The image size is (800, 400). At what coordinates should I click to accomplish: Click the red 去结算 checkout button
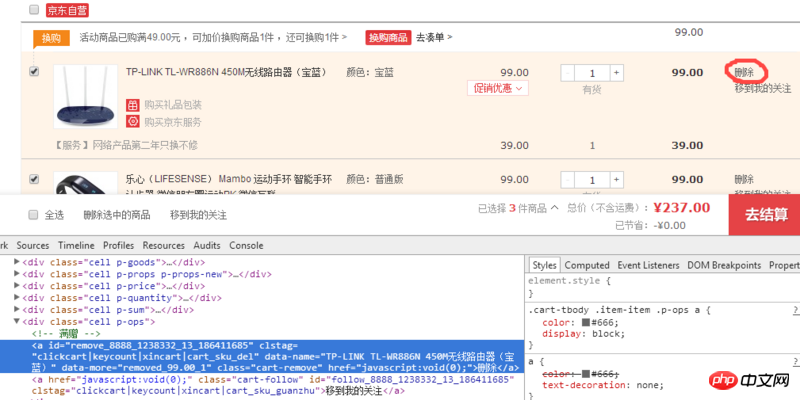pyautogui.click(x=764, y=215)
